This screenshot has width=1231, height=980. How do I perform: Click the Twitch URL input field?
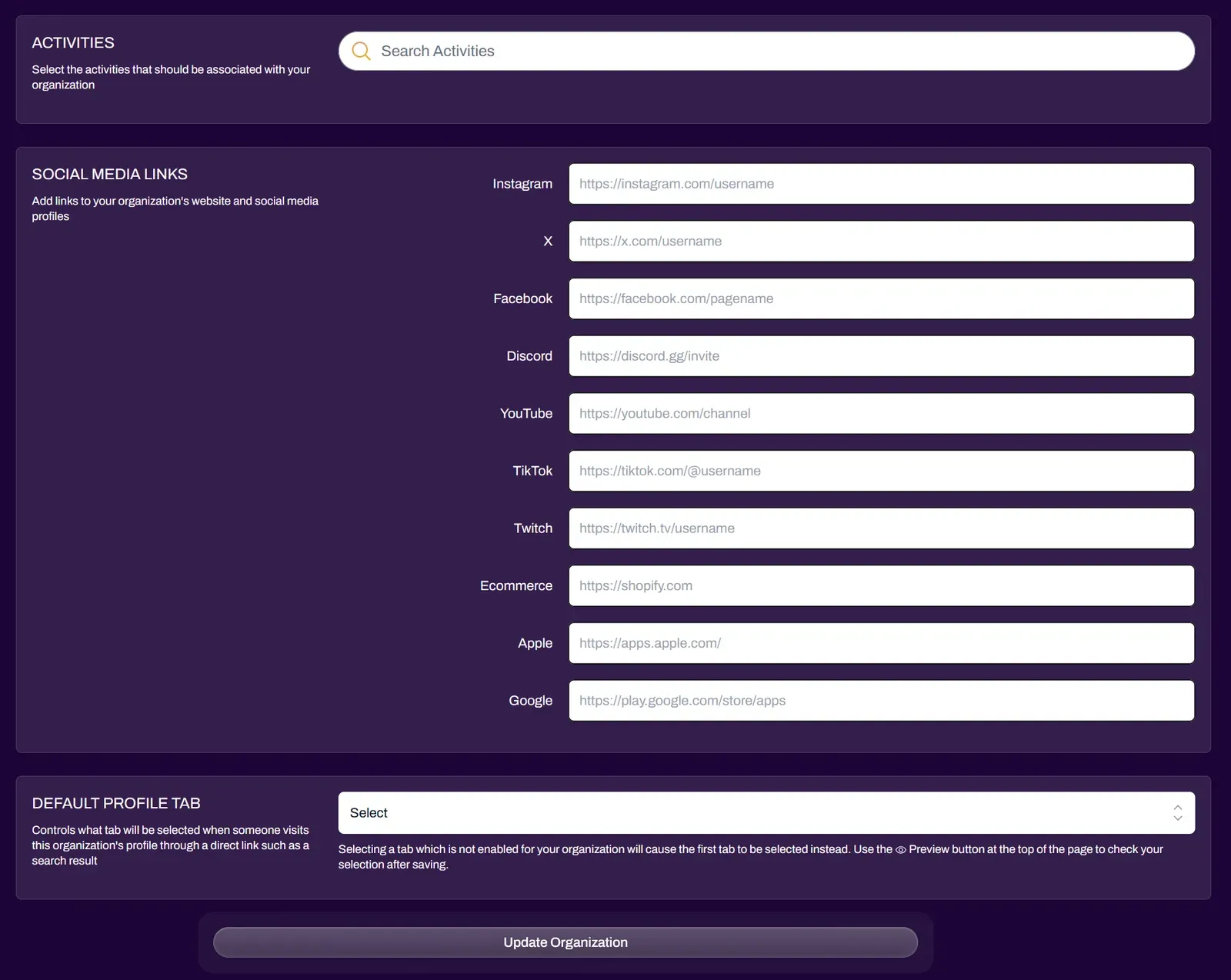point(881,528)
